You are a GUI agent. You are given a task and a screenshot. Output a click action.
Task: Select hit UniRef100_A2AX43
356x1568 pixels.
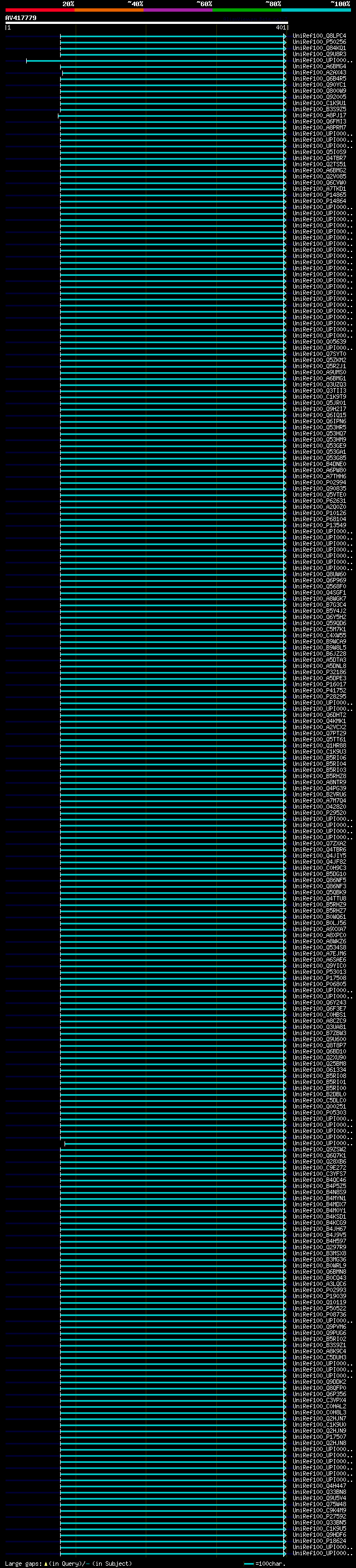[319, 72]
